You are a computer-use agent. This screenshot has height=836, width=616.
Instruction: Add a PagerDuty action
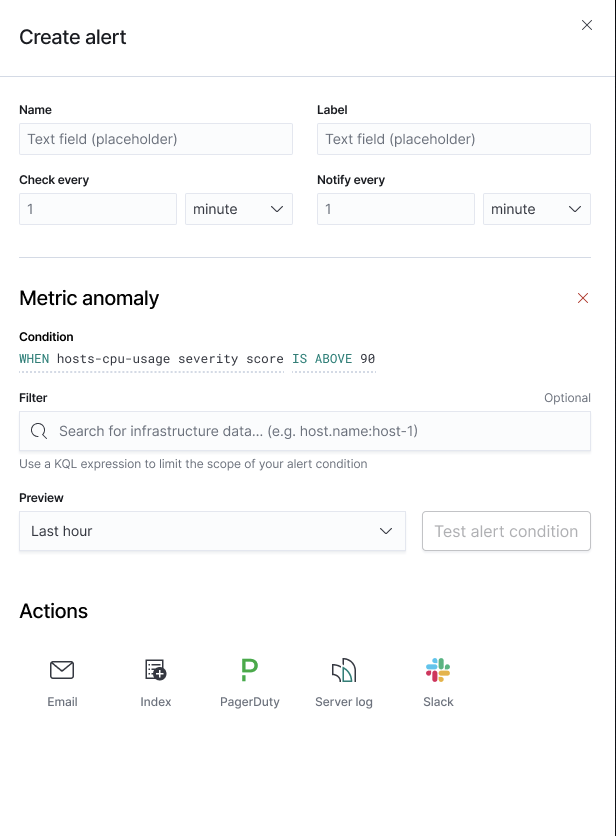(249, 670)
